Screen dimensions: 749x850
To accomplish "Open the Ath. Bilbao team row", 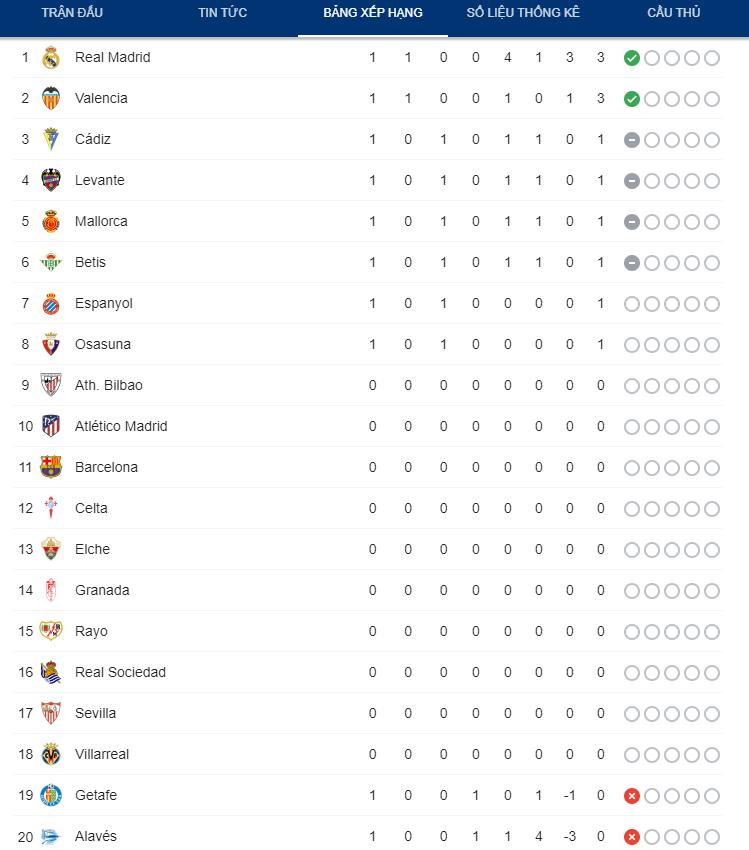I will click(x=367, y=385).
